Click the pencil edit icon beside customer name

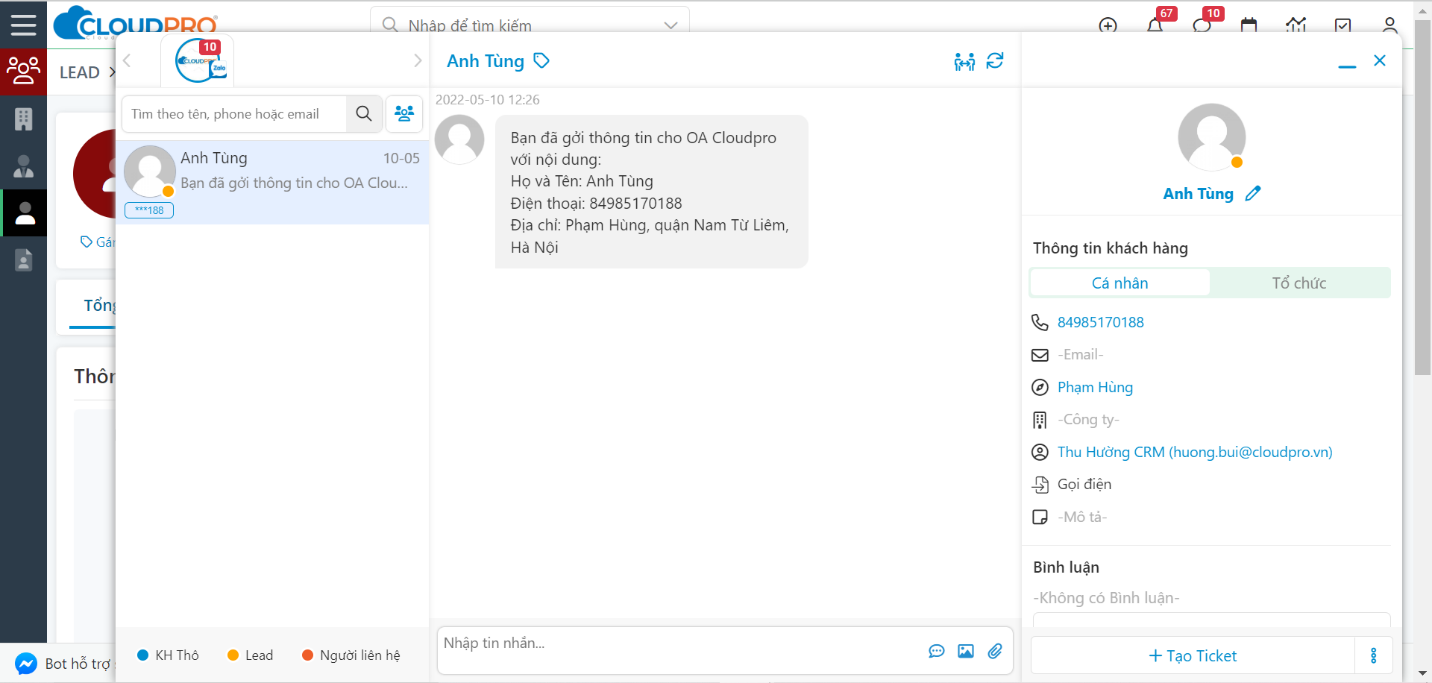click(1253, 194)
